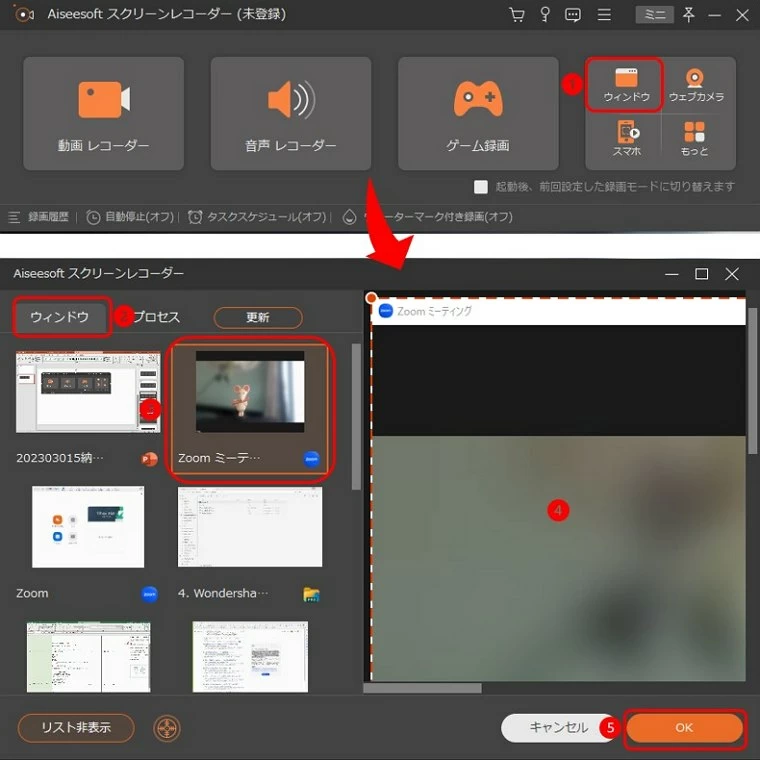
Task: Click the orange corner handle of preview selection
Action: (371, 297)
